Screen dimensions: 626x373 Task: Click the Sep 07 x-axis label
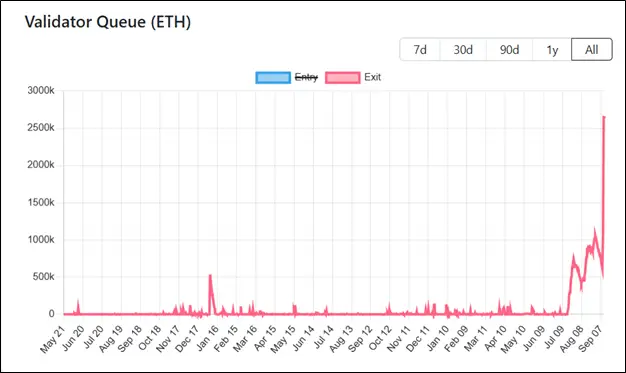point(592,338)
